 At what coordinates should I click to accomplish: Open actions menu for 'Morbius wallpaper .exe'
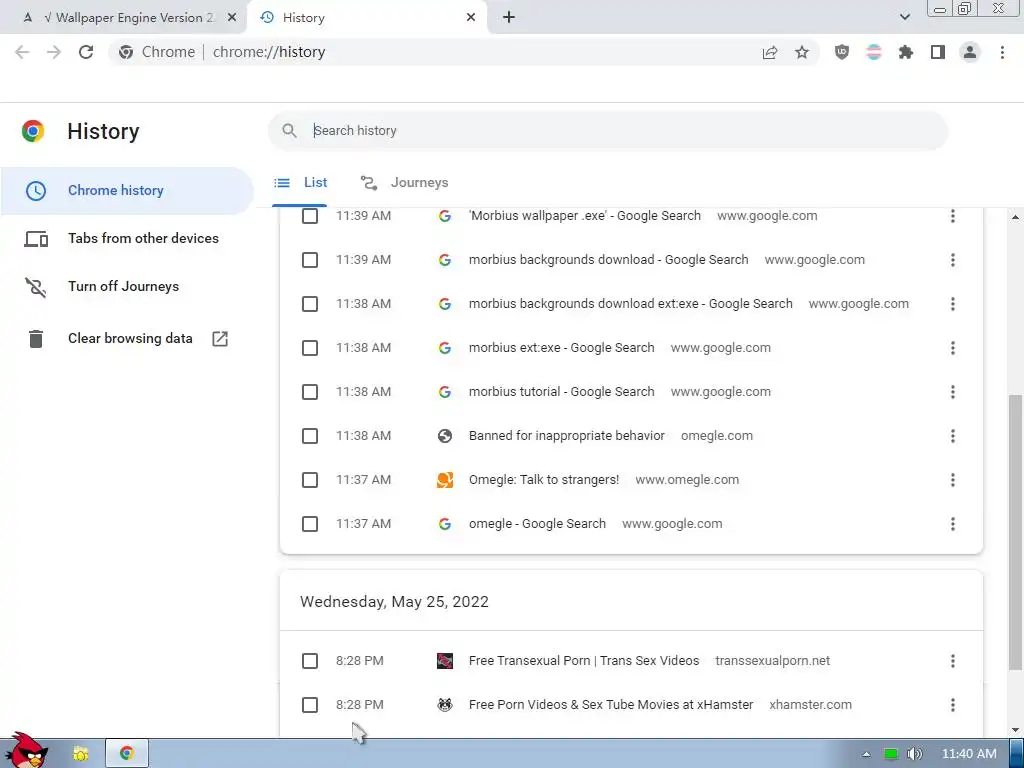(953, 216)
